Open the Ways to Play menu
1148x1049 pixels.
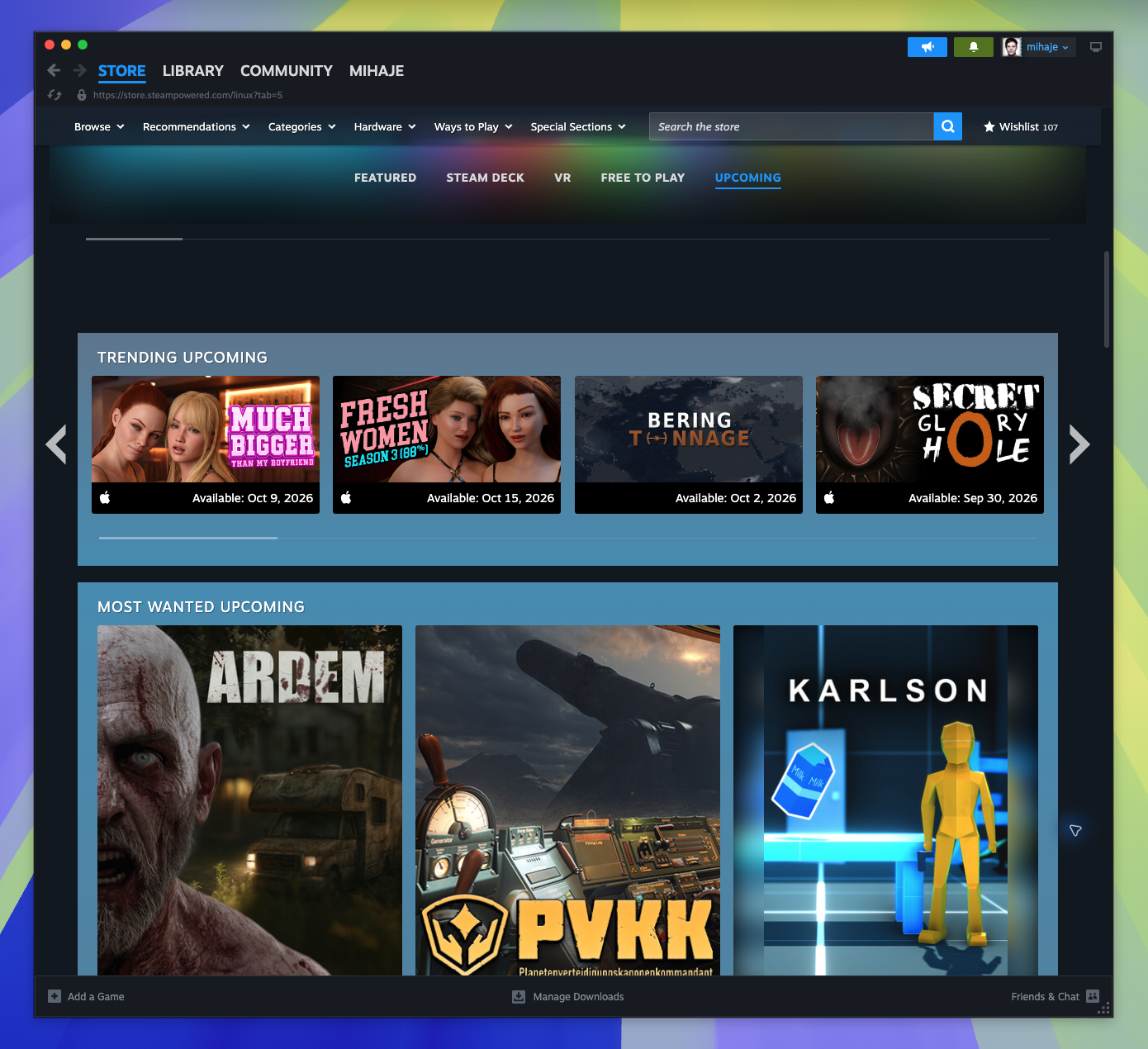coord(473,126)
